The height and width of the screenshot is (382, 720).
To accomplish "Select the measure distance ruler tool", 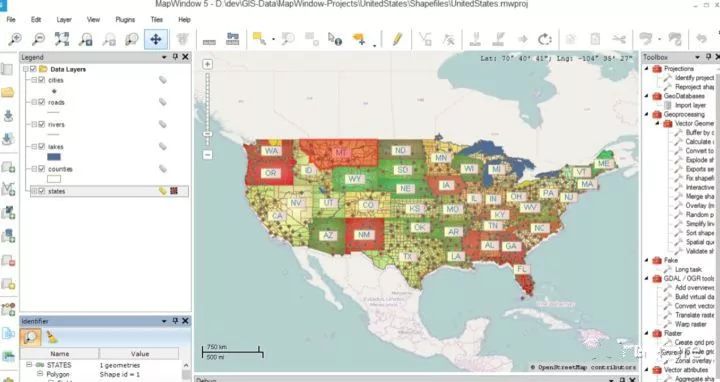I will pos(209,40).
